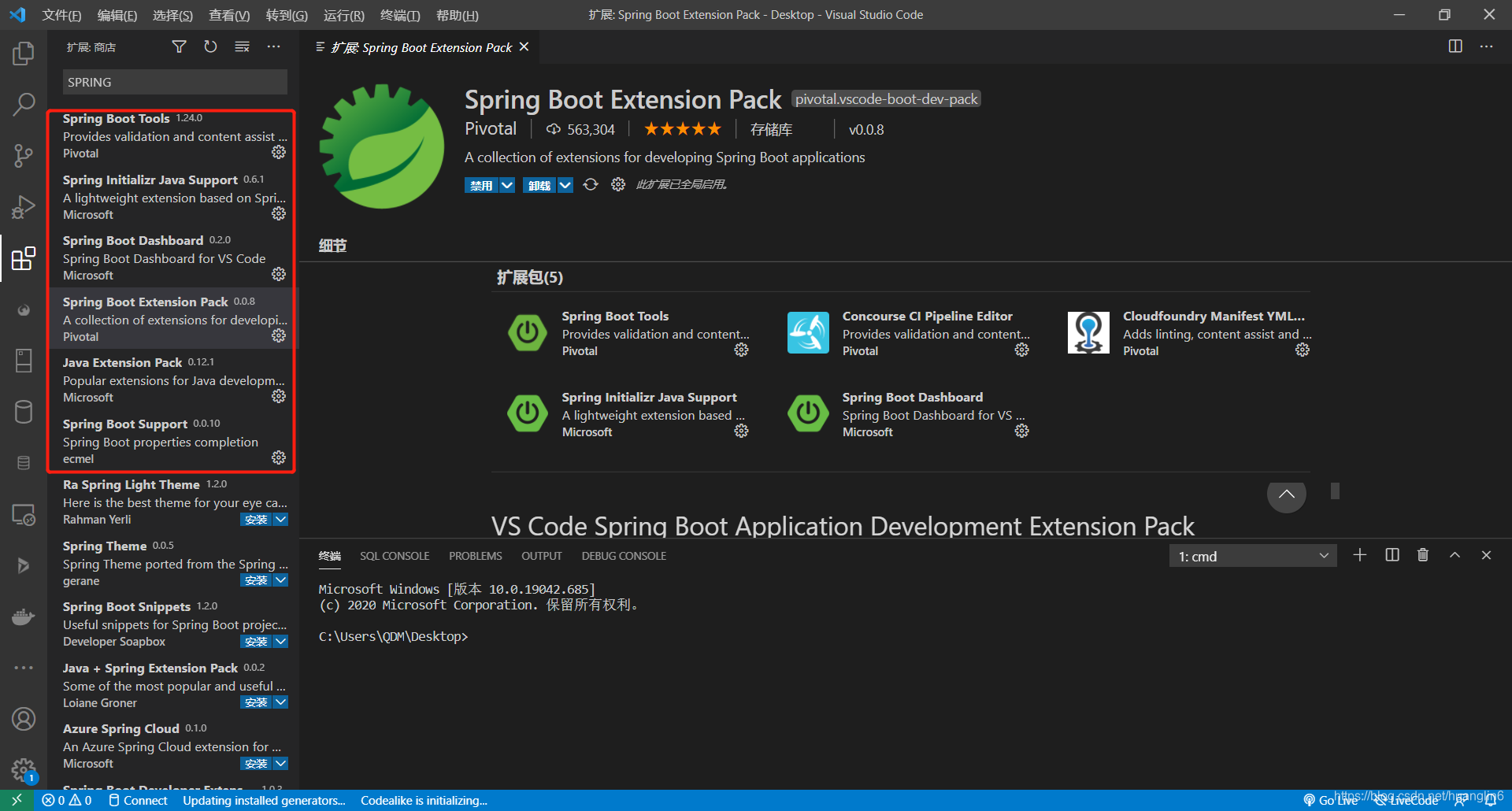Open manage gear for Spring Boot Tools in sidebar
1512x811 pixels.
tap(279, 152)
